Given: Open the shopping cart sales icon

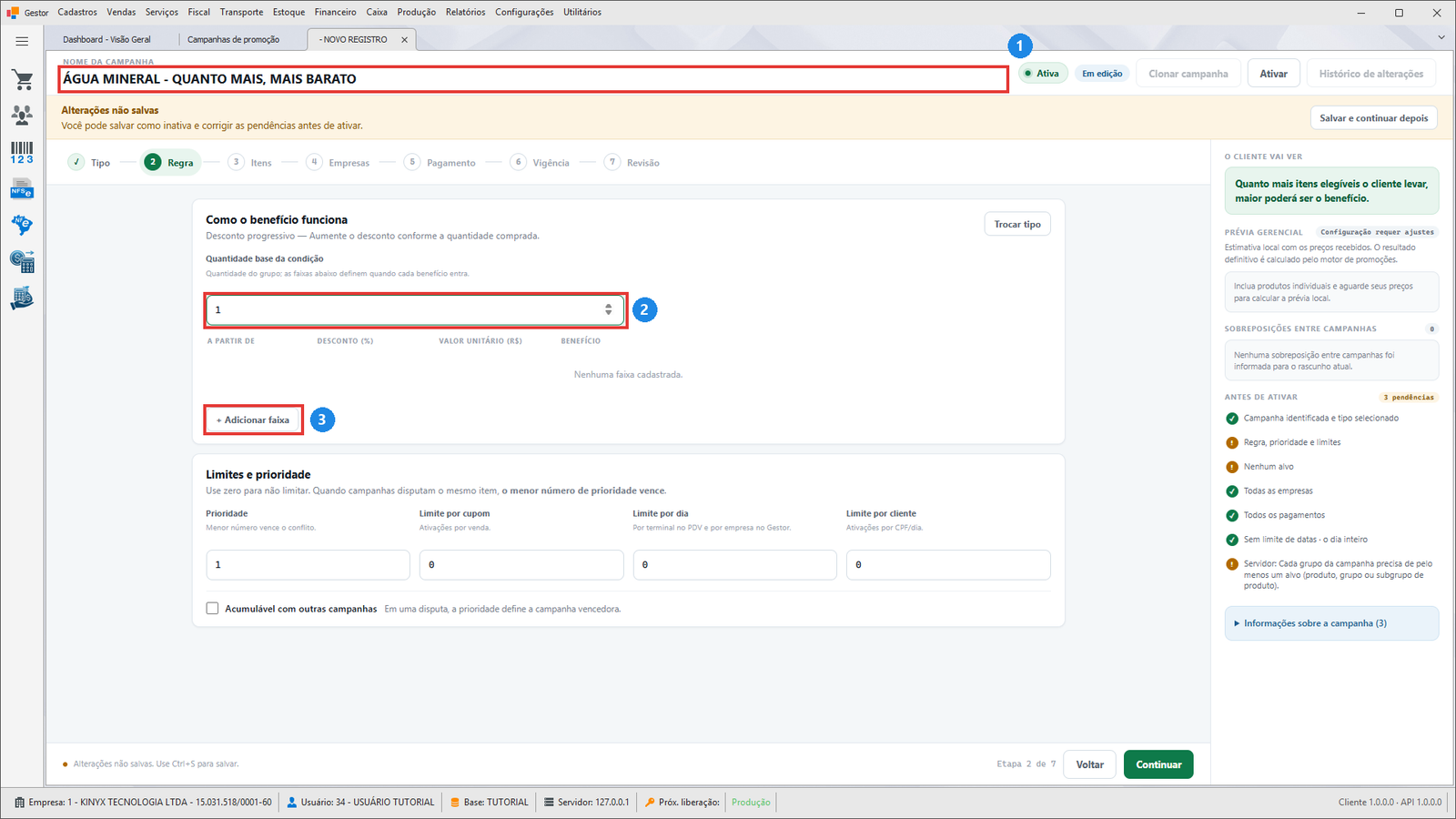Looking at the screenshot, I should click(23, 80).
